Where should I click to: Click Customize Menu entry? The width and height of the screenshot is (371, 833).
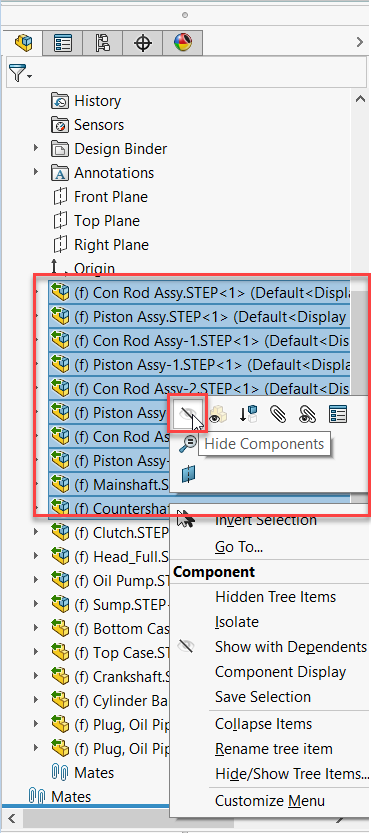click(x=269, y=801)
